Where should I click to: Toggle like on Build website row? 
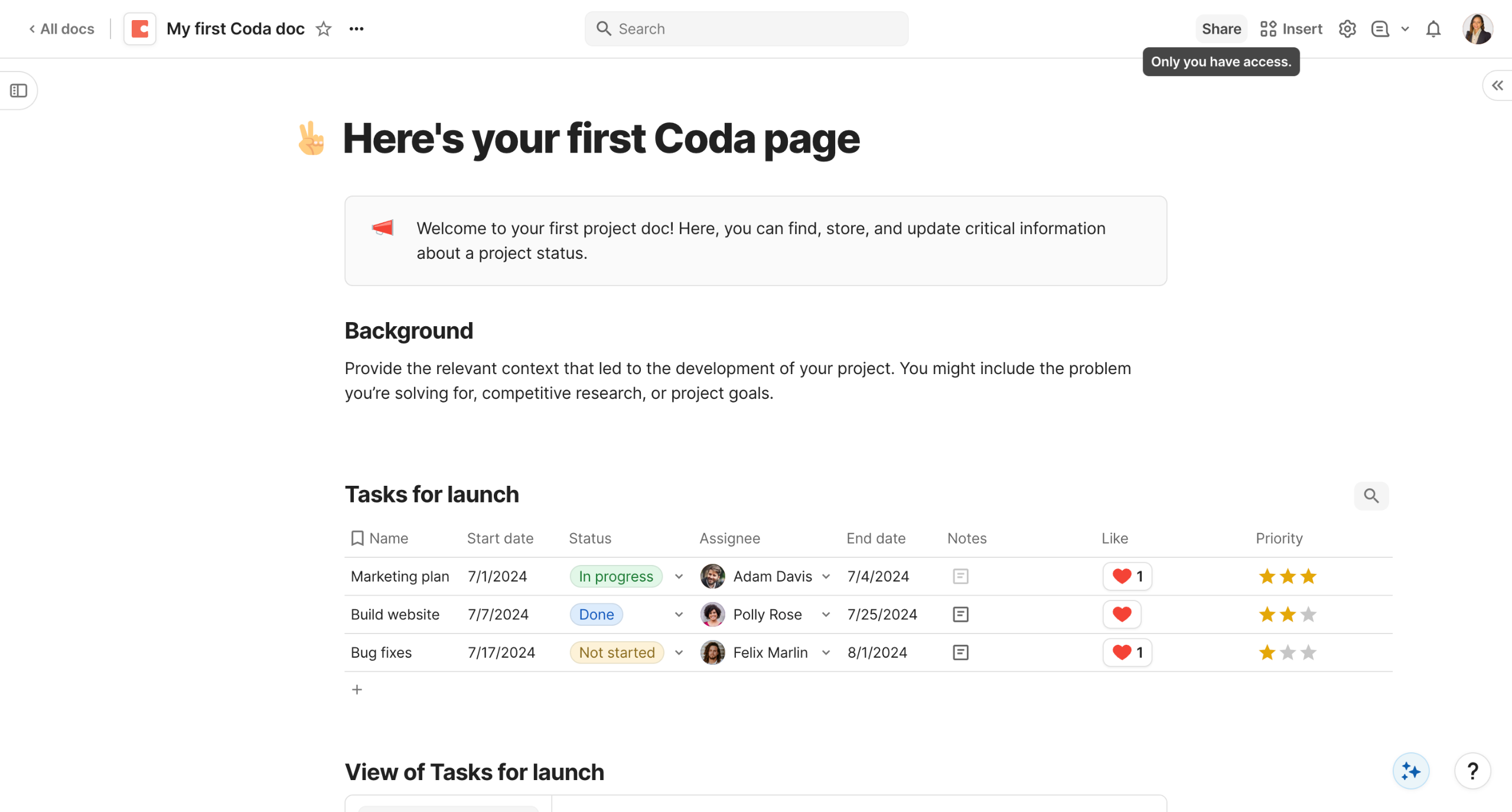pyautogui.click(x=1122, y=614)
